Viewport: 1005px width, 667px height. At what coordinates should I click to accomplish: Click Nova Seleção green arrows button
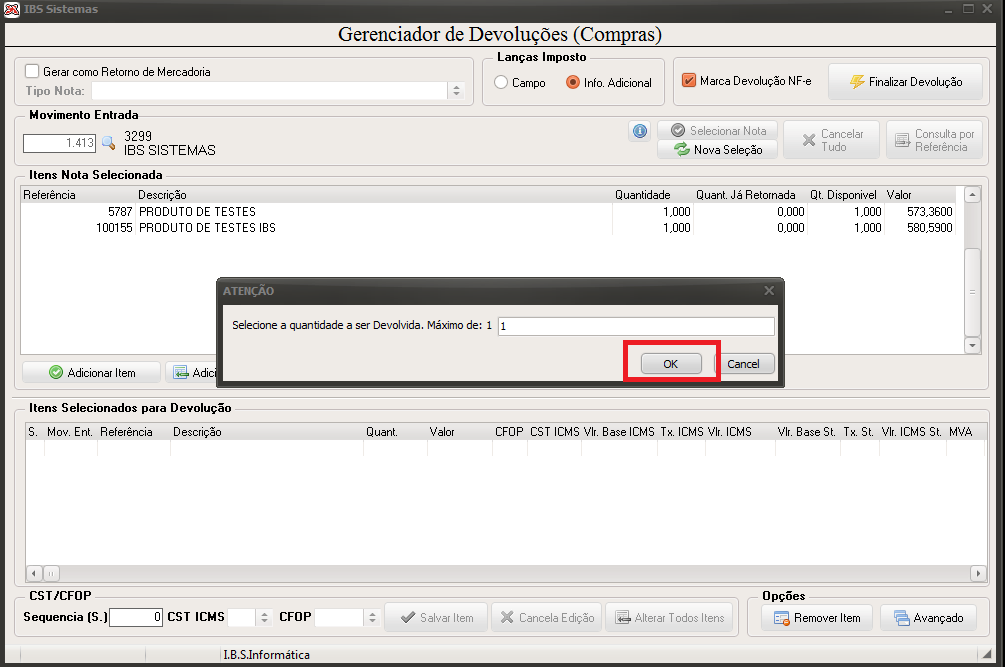click(x=718, y=150)
